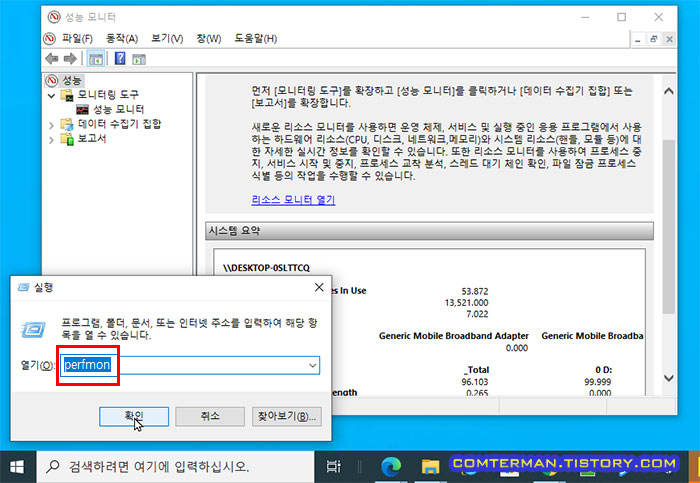The image size is (700, 483).
Task: Open File Explorer from the taskbar
Action: pyautogui.click(x=430, y=467)
